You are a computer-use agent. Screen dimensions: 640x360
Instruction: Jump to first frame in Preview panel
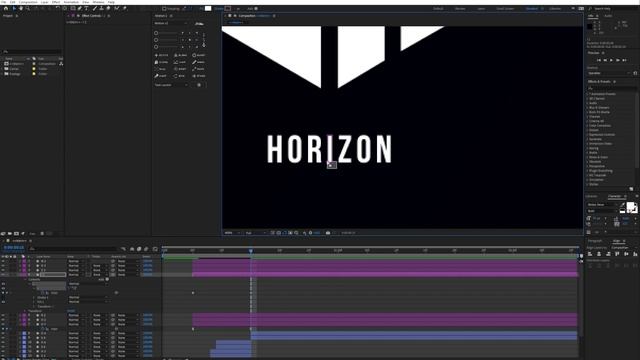(x=599, y=60)
